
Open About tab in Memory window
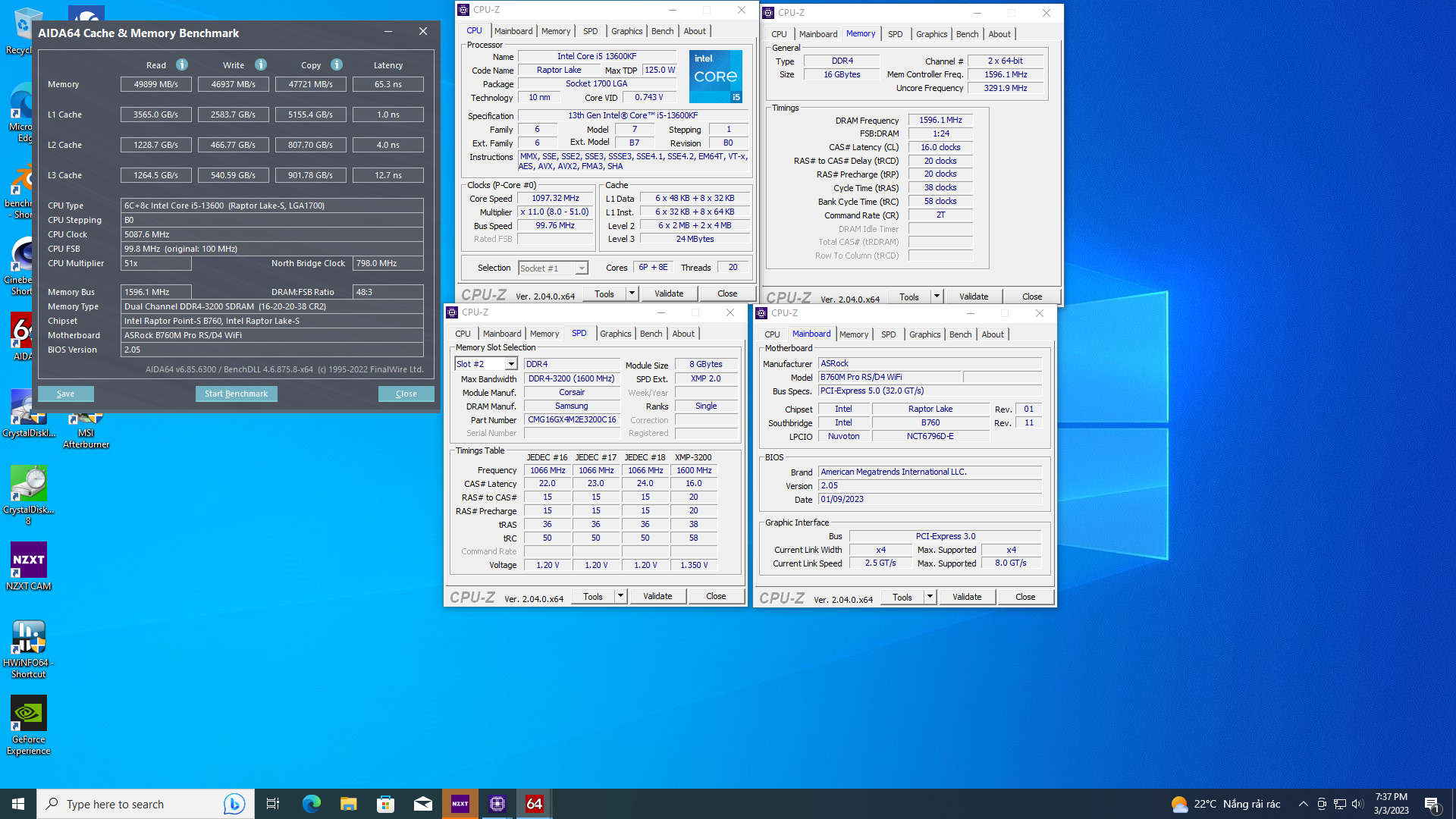coord(999,34)
